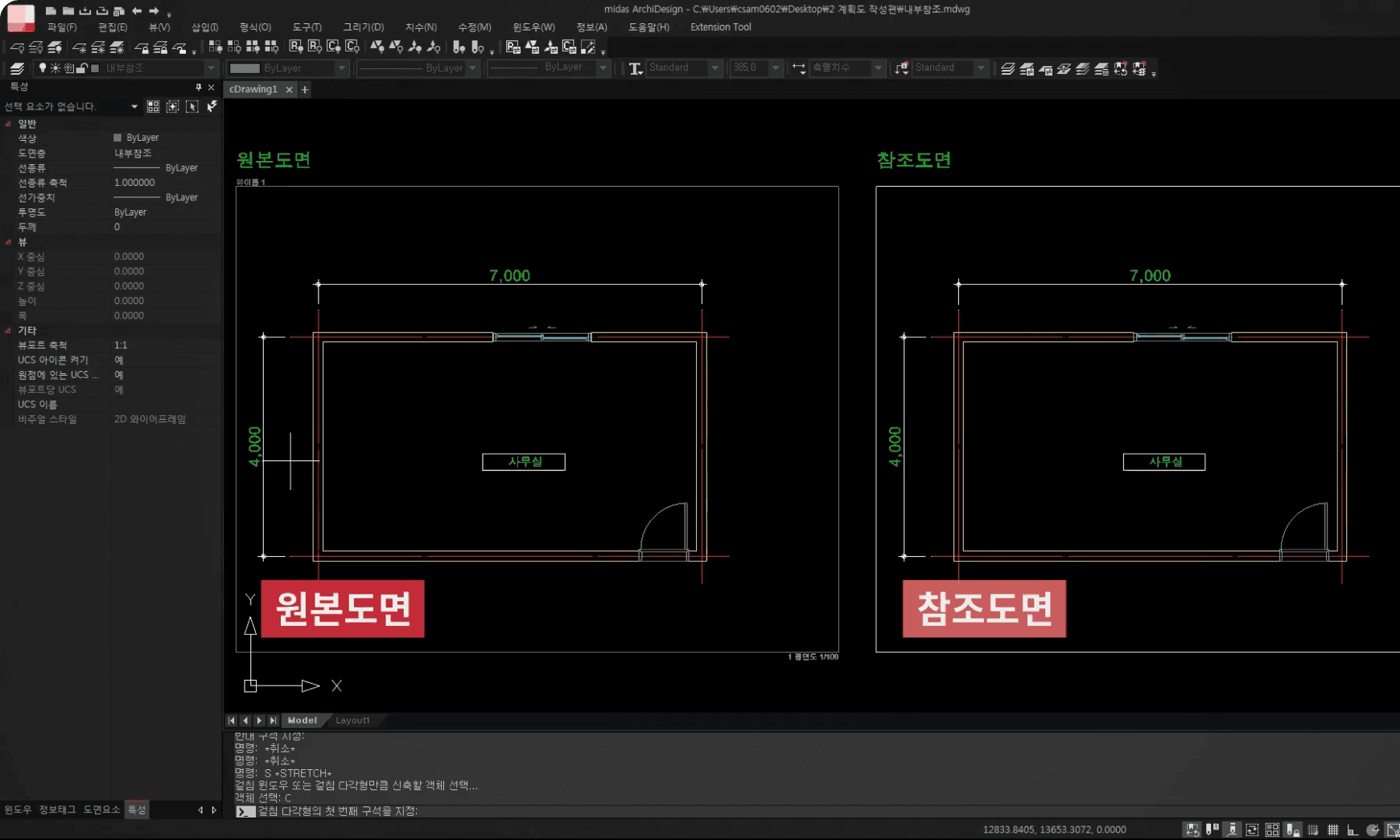Open the 도면요소 panel tab
1400x840 pixels.
coord(101,809)
